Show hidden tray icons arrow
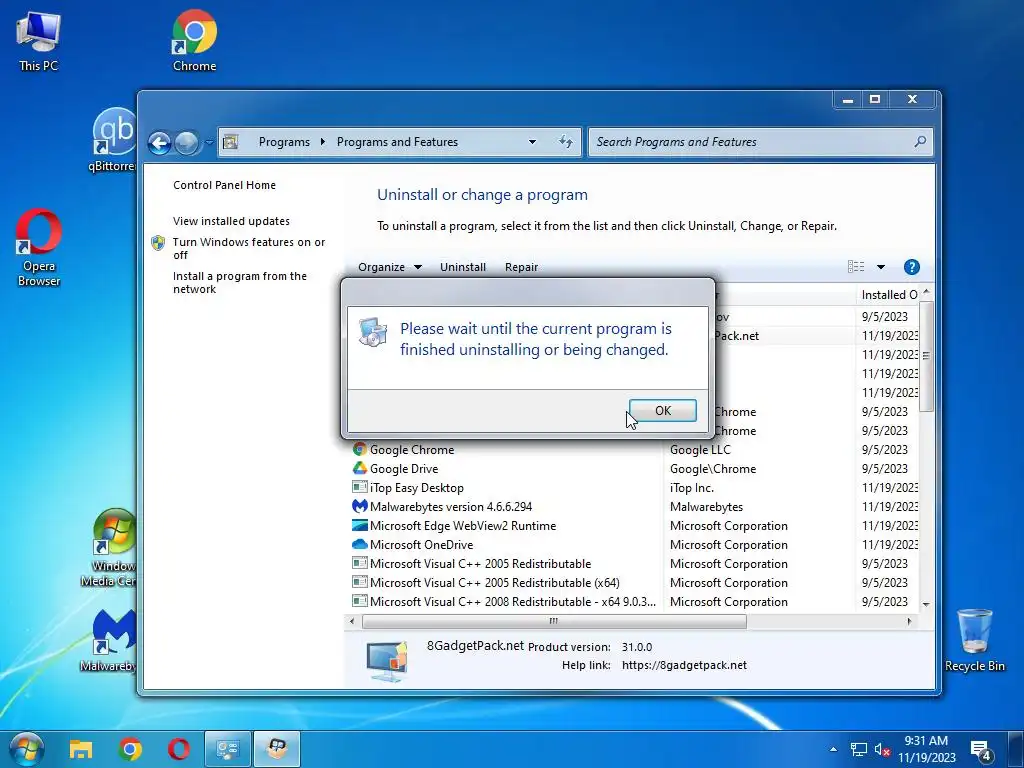Image resolution: width=1024 pixels, height=768 pixels. [x=833, y=749]
